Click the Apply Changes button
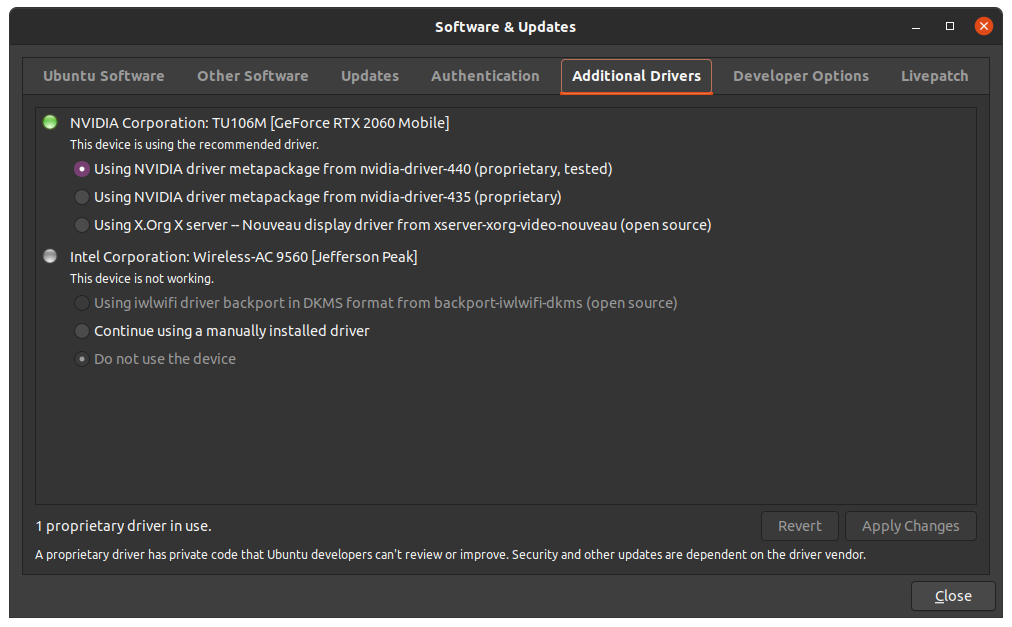Screen dimensions: 1012x627 click(910, 526)
